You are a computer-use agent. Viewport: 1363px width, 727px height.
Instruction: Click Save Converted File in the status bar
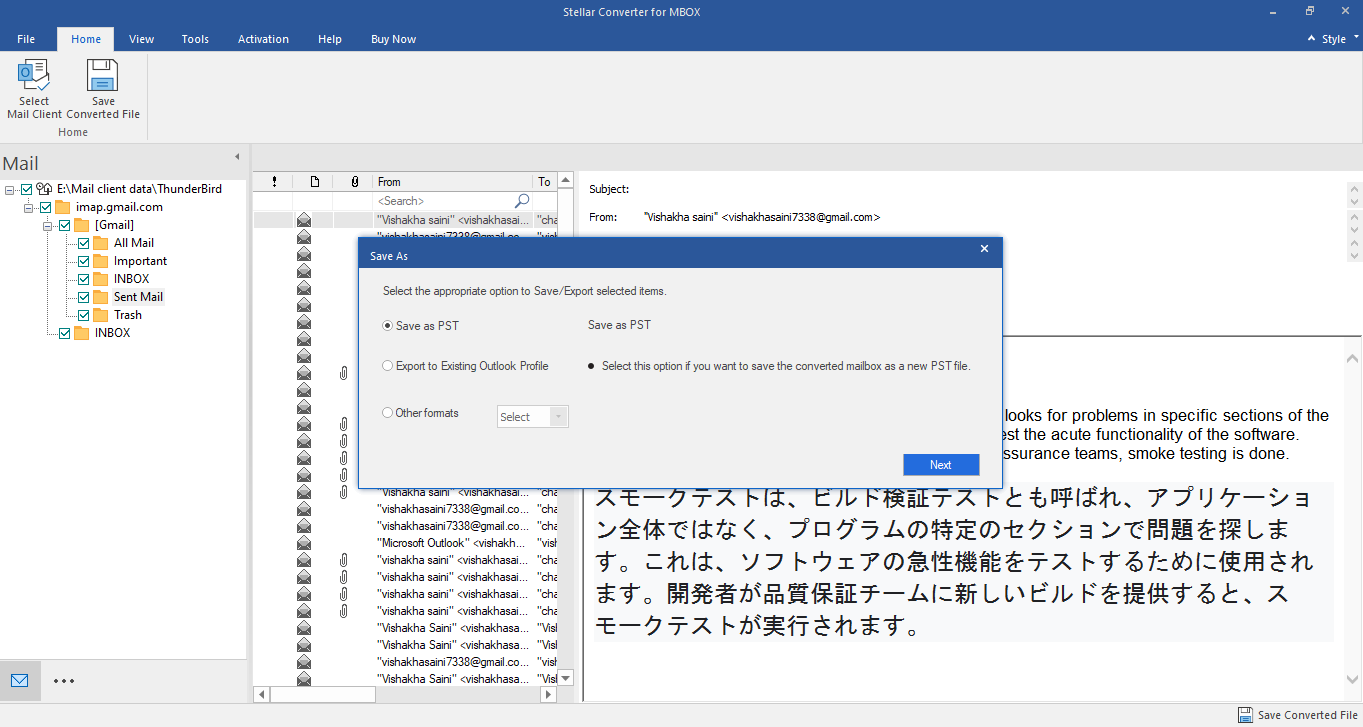pos(1298,715)
